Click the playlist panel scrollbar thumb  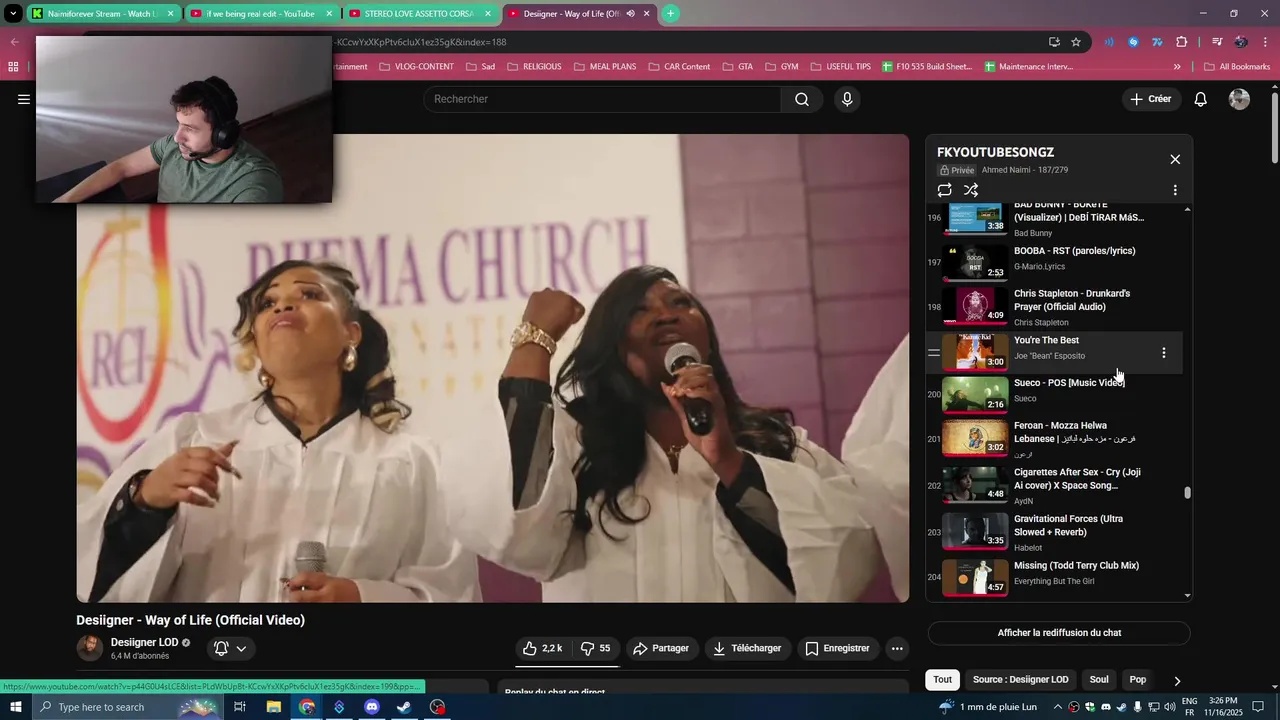[x=1188, y=492]
